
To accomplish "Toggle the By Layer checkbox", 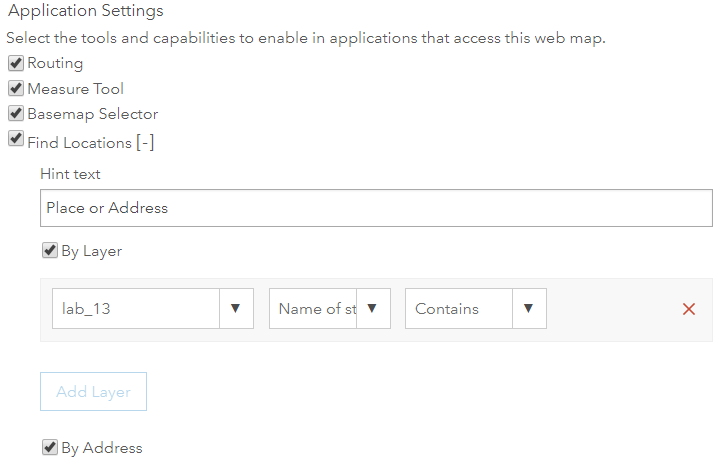I will (49, 251).
